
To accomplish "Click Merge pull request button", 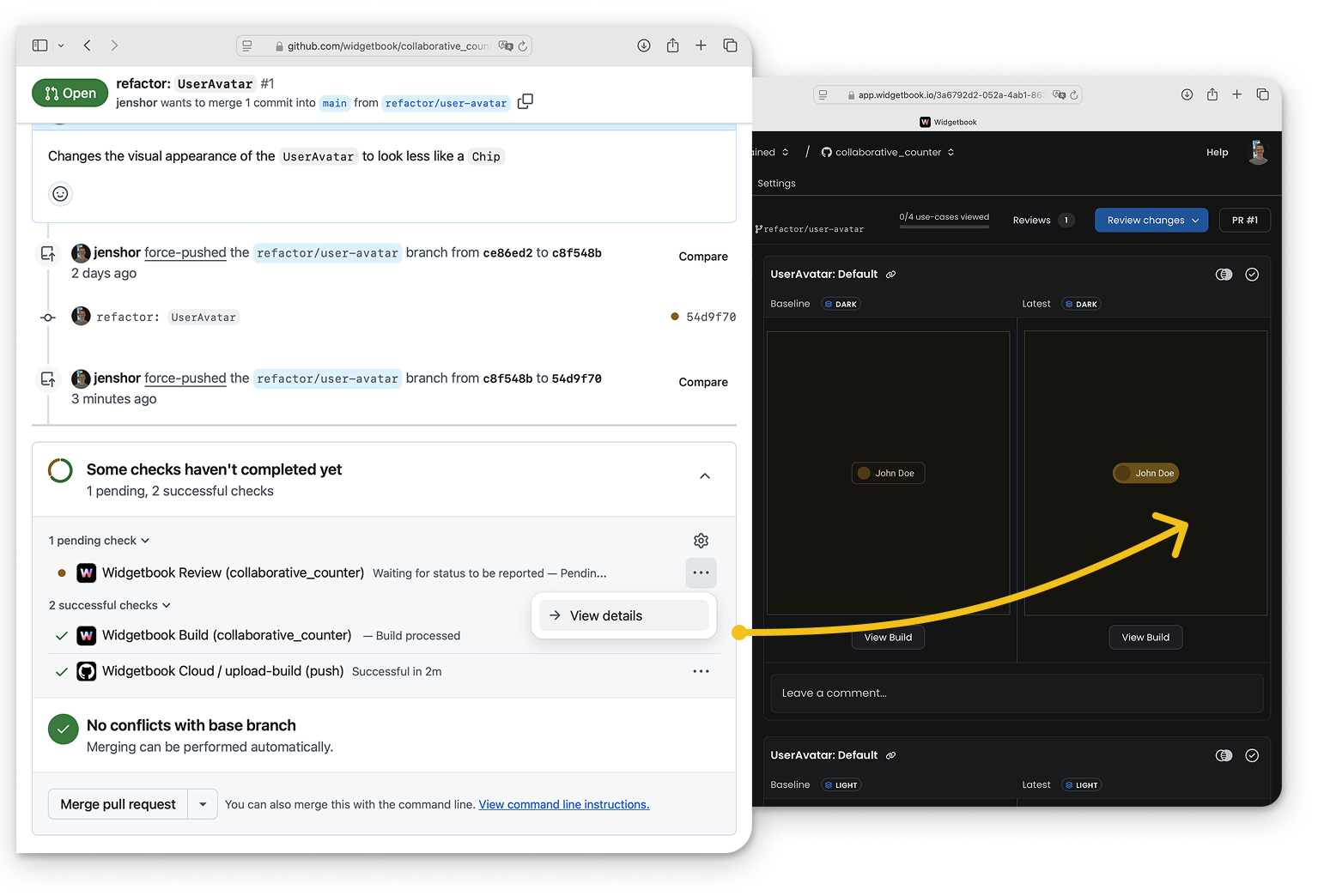I will click(x=118, y=804).
